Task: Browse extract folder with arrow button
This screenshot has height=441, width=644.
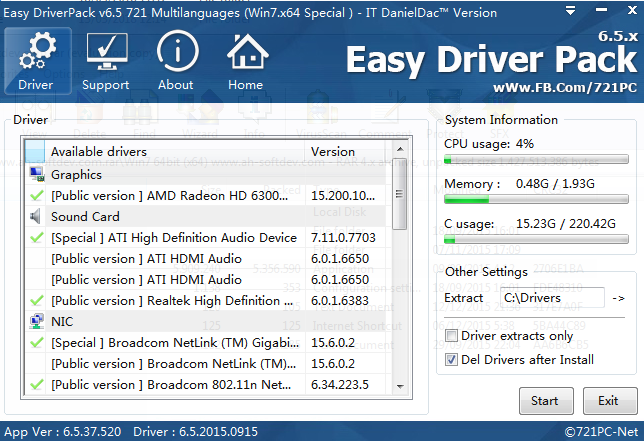Action: 619,298
